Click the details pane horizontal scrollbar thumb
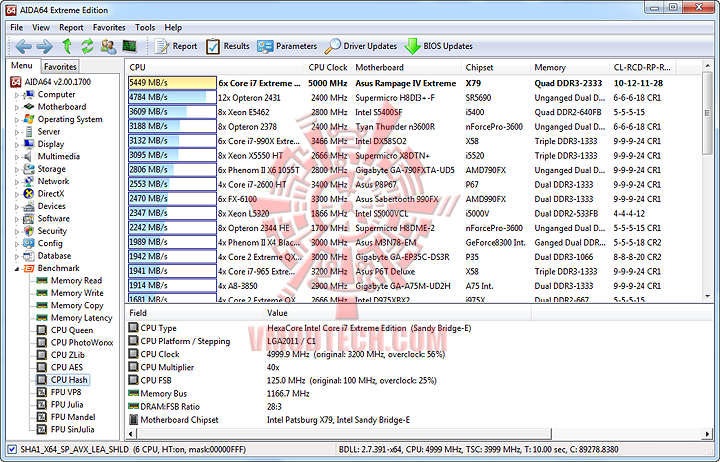The image size is (720, 462). click(x=344, y=434)
